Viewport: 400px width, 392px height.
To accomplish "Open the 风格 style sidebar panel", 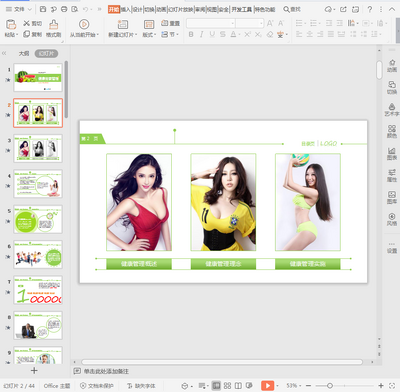I will click(x=392, y=220).
